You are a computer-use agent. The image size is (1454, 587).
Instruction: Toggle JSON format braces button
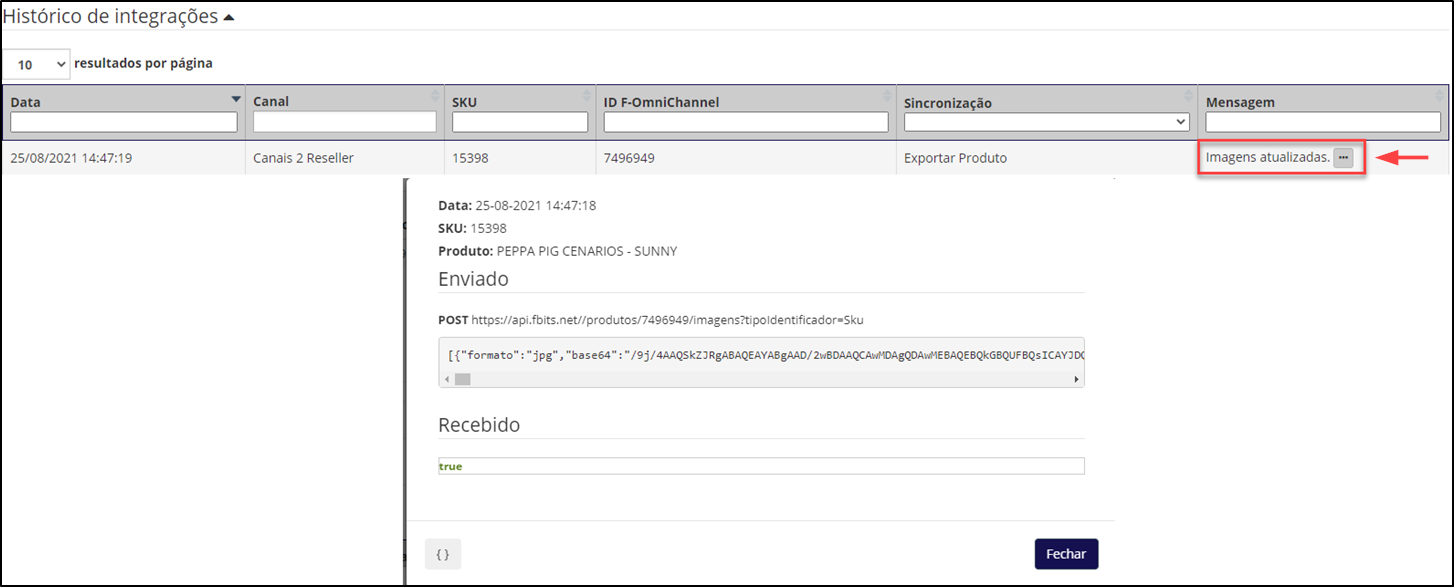tap(443, 553)
